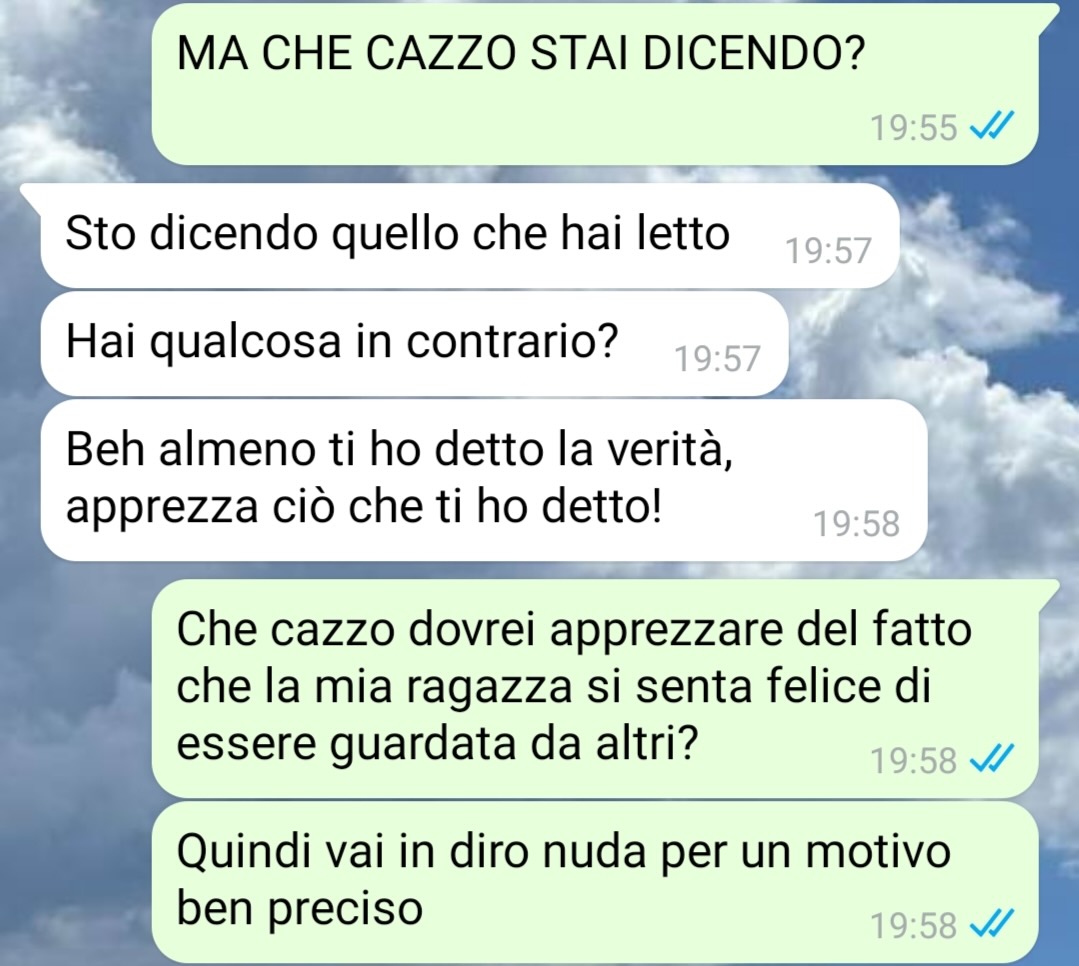Tap the word 'DICENDO?' in the top bubble
Screen dimensions: 1079x966
point(752,54)
